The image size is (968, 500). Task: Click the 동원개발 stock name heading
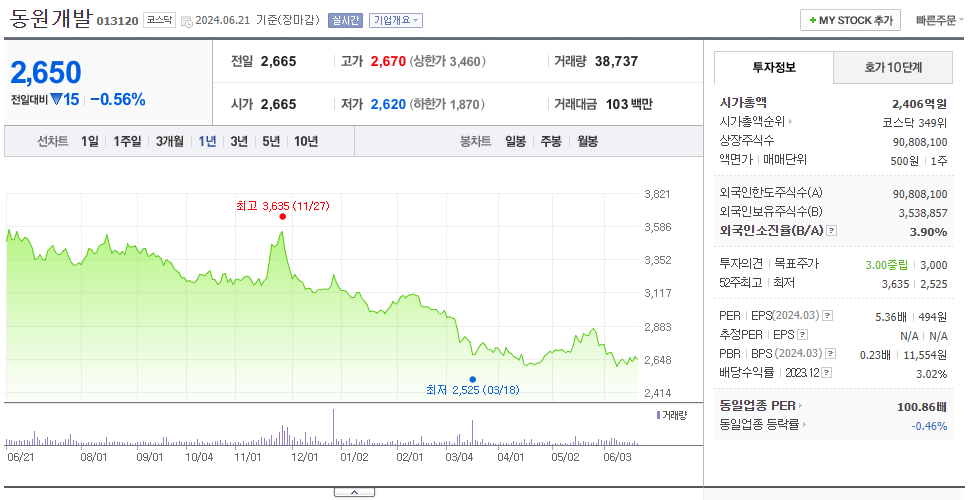coord(51,19)
